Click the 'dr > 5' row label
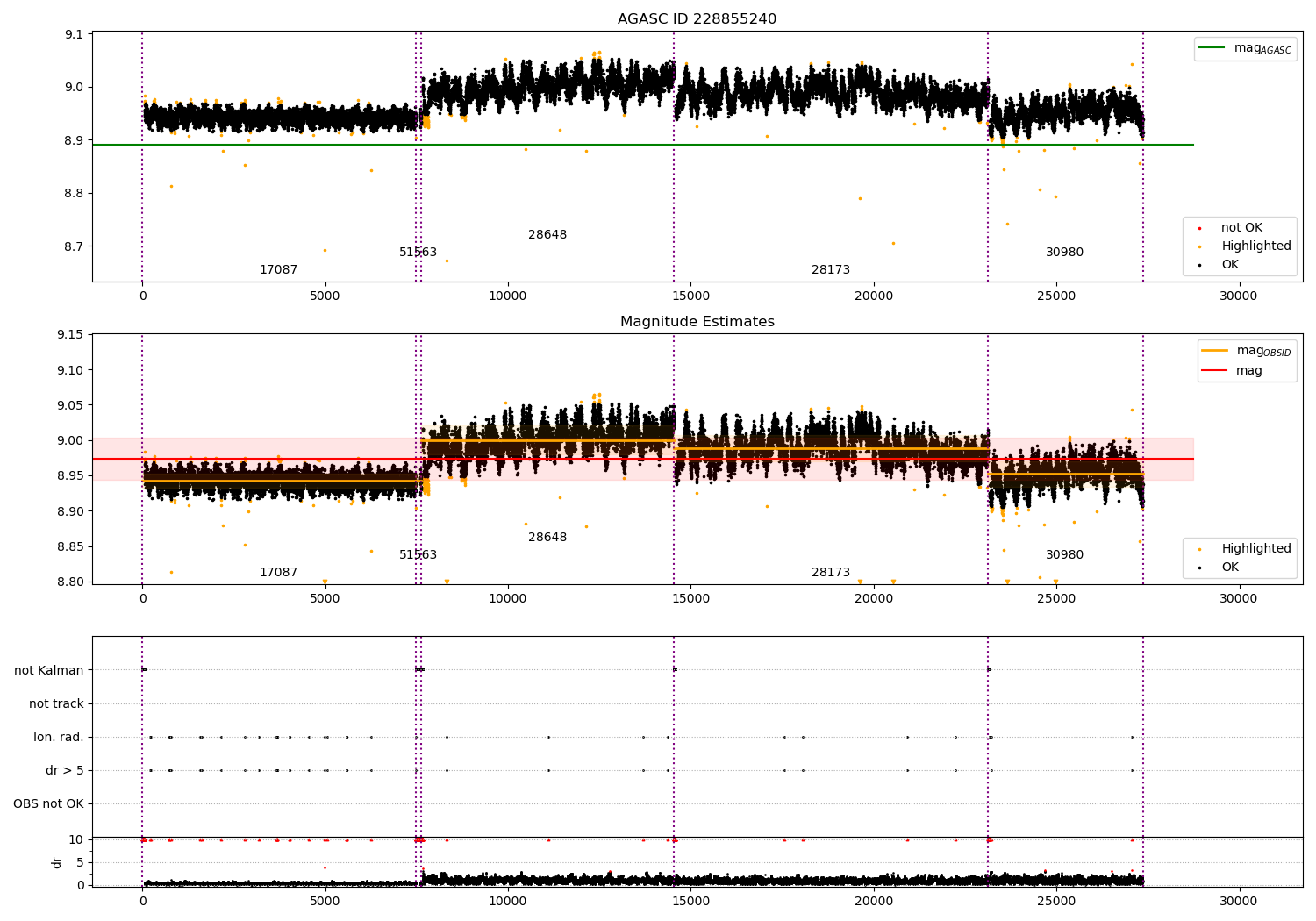 point(65,770)
